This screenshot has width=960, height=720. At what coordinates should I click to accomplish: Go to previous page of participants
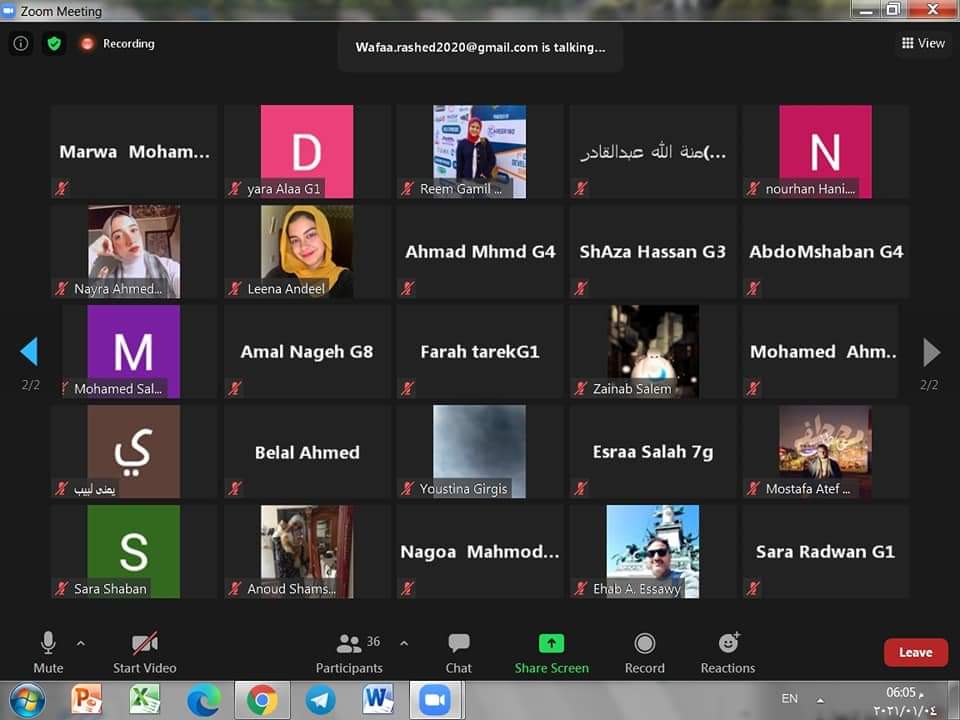pyautogui.click(x=29, y=352)
